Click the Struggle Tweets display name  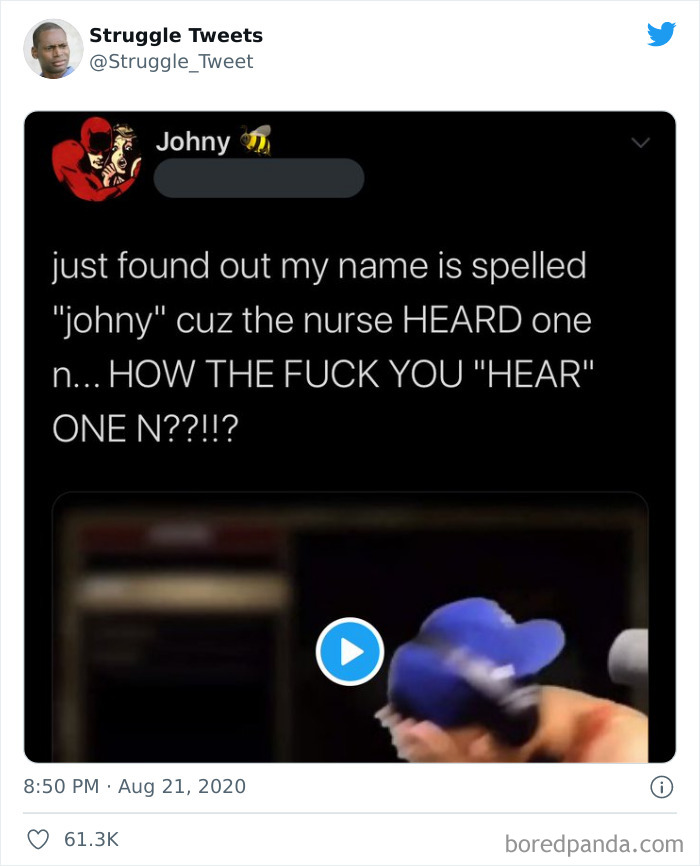click(176, 35)
